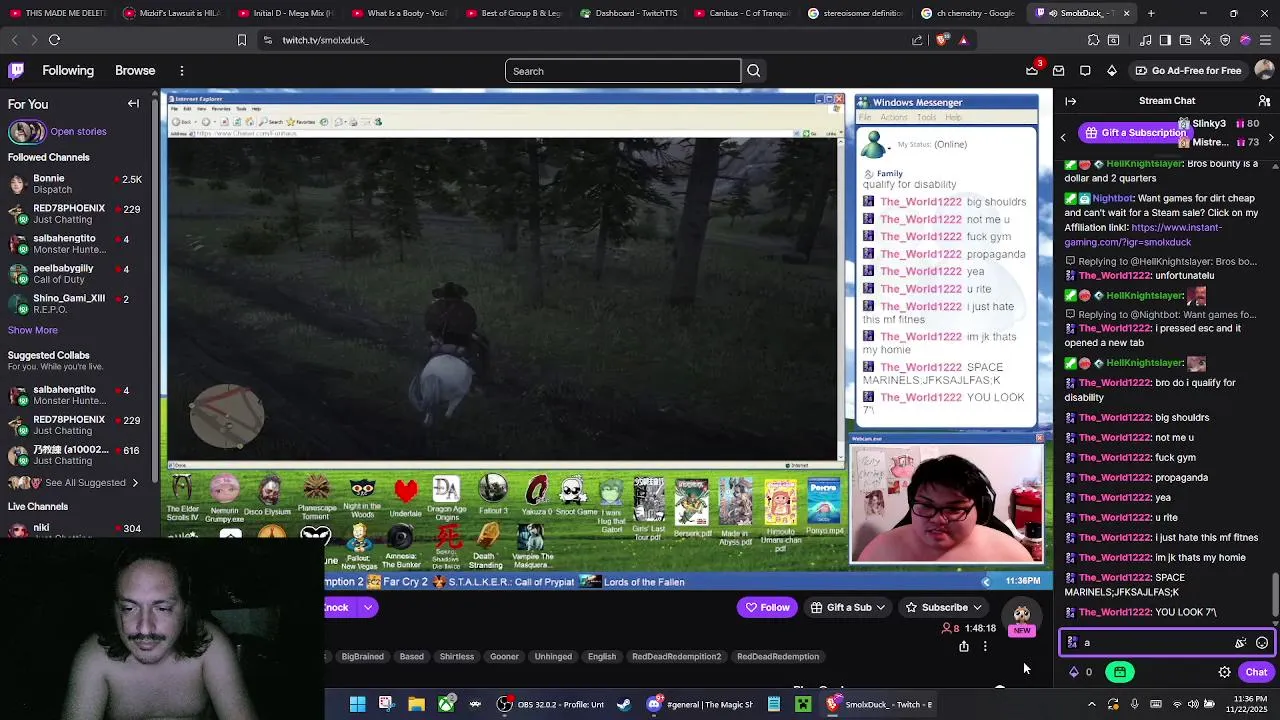The width and height of the screenshot is (1280, 720).
Task: Click the browser address bar URL
Action: (325, 40)
